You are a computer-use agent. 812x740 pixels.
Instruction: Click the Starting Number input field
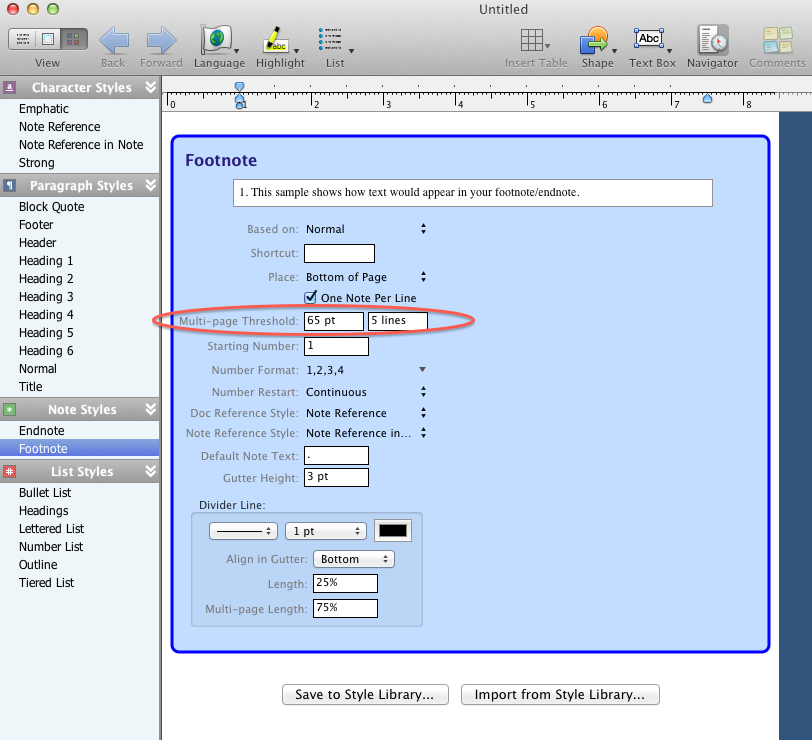336,347
